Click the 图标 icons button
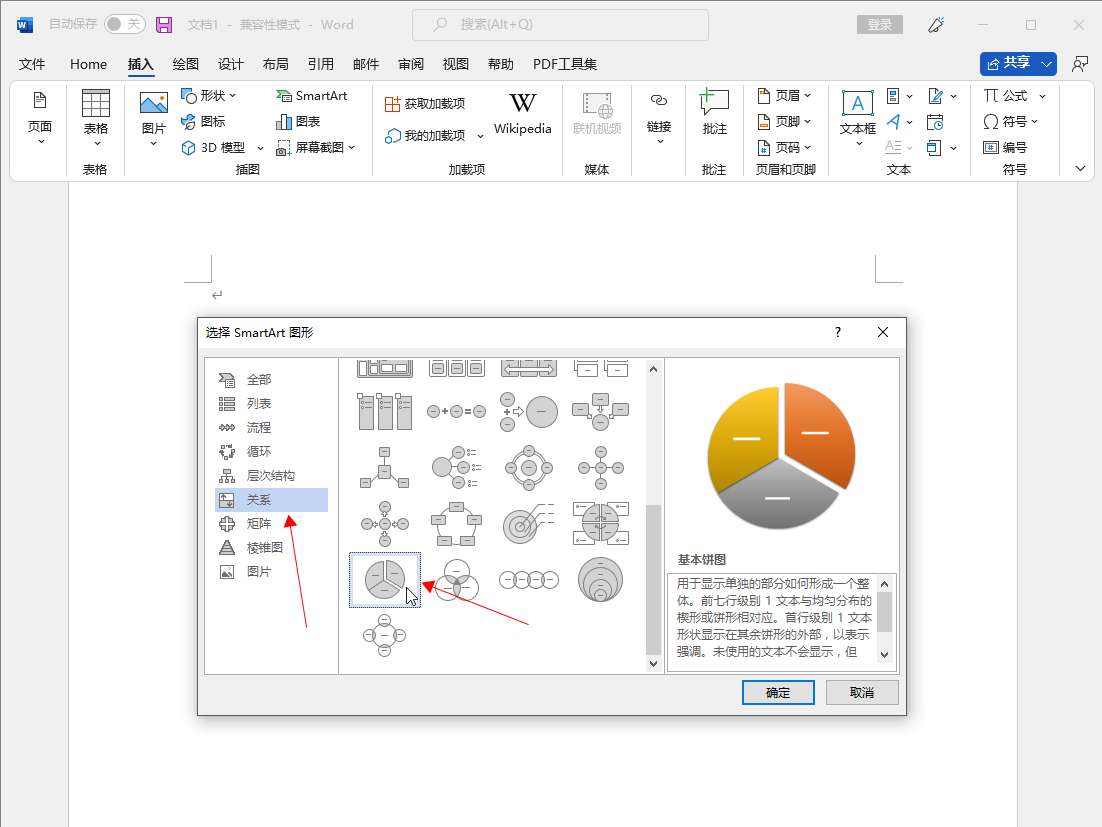 coord(203,122)
